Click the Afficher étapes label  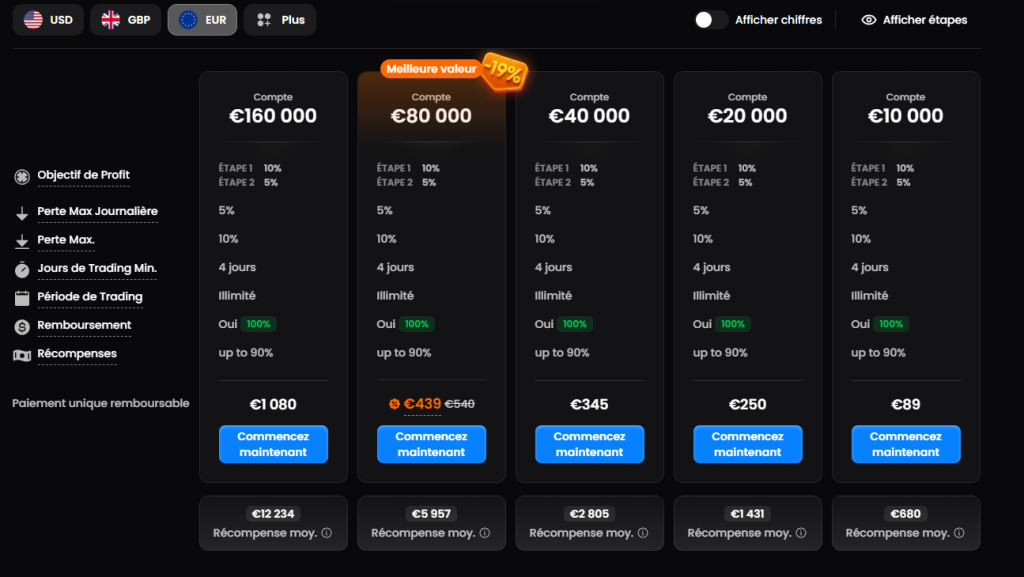[925, 20]
